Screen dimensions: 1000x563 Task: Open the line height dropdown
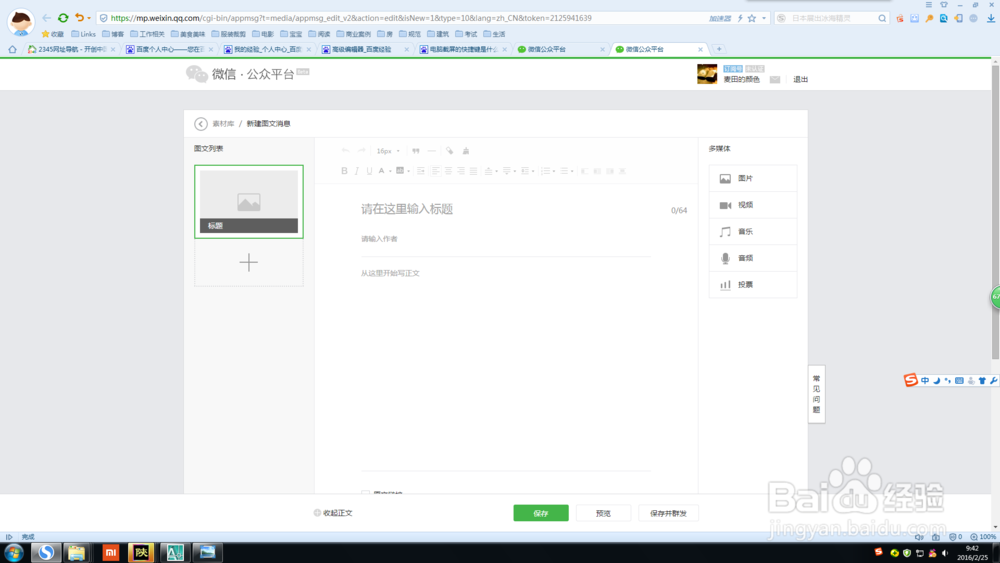click(533, 171)
